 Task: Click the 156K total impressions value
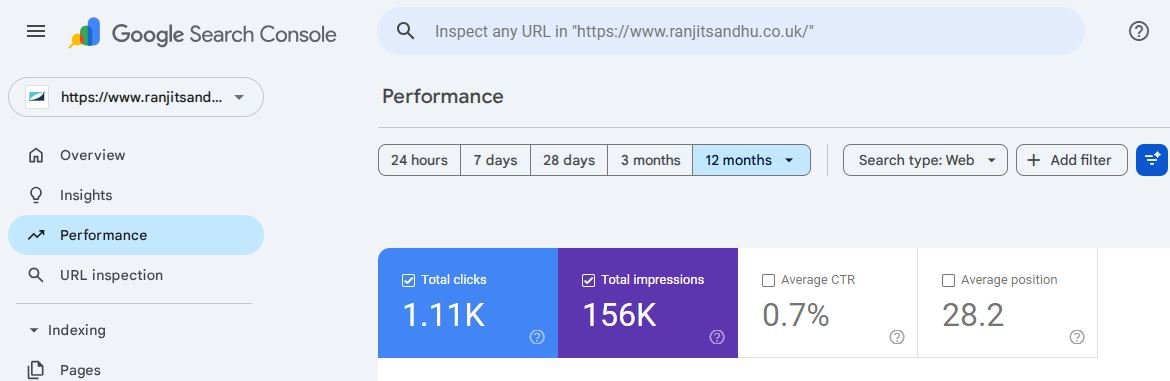619,315
